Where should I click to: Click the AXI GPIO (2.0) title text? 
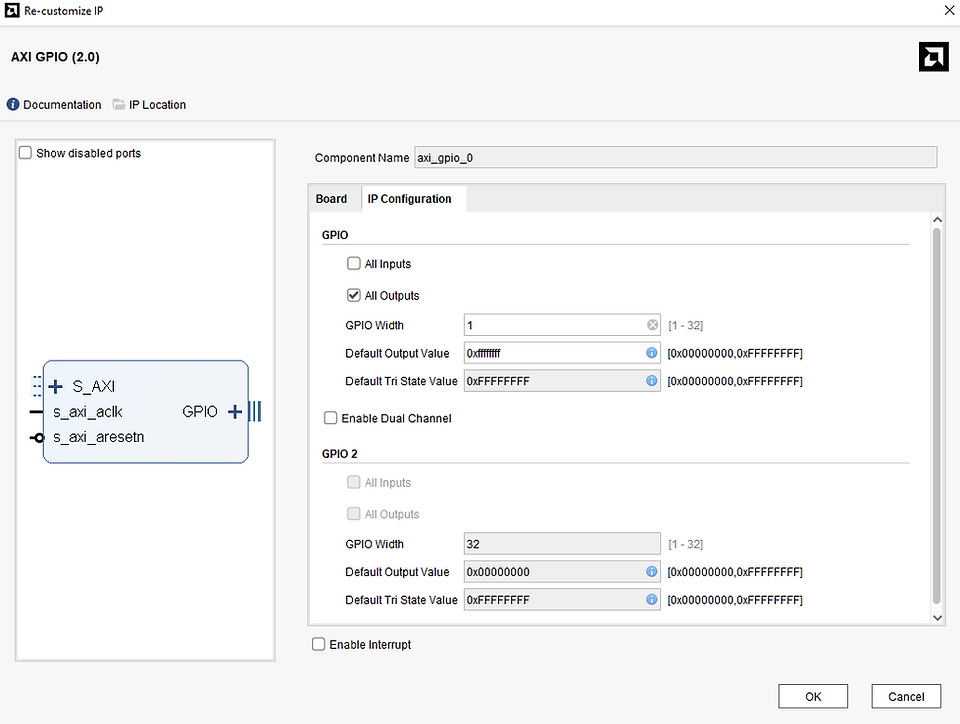(x=55, y=57)
